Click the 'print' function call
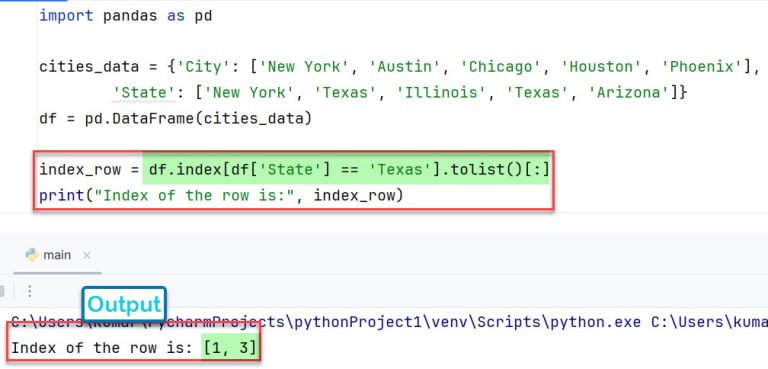 [62, 196]
